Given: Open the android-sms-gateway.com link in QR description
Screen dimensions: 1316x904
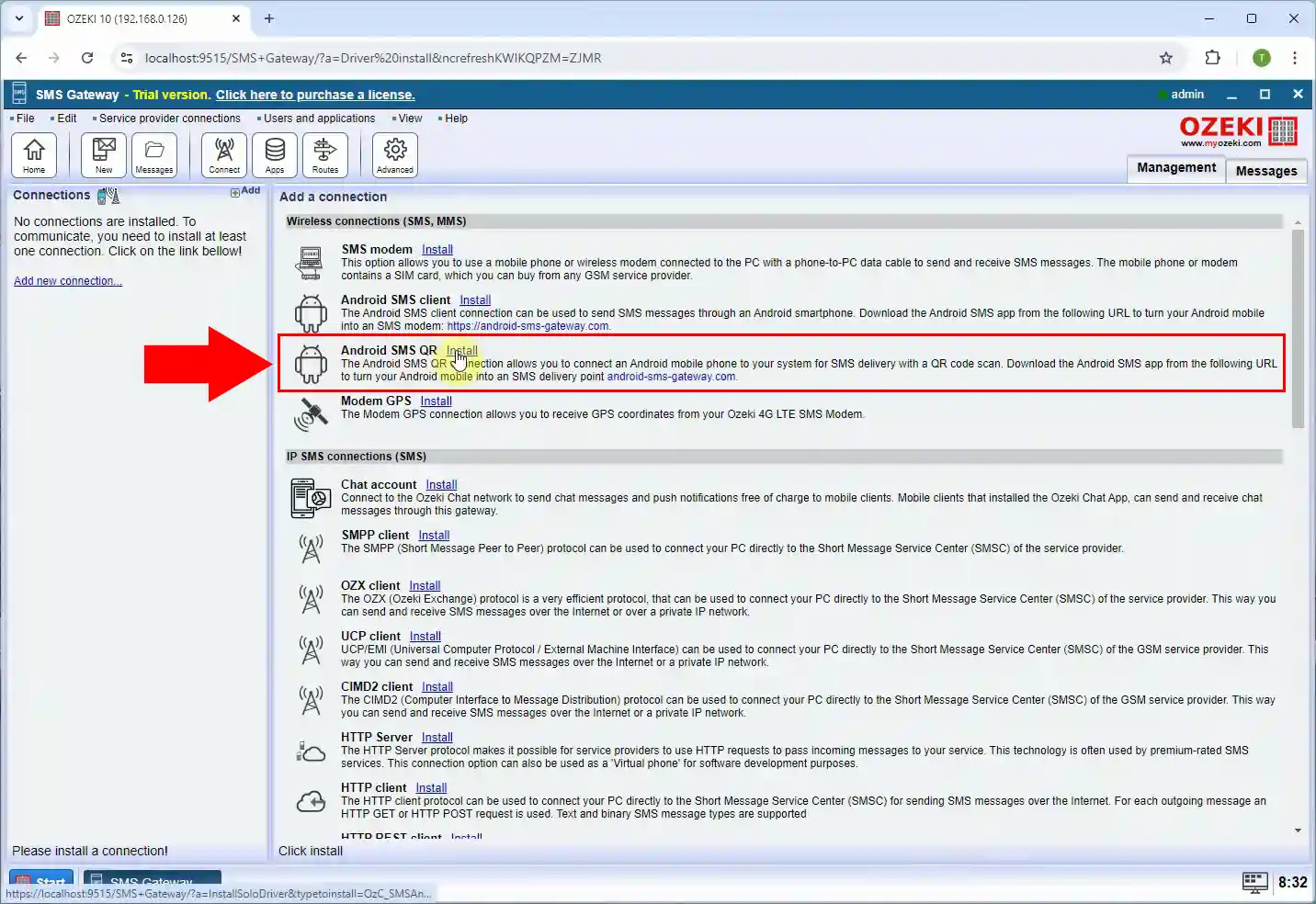Looking at the screenshot, I should [671, 377].
